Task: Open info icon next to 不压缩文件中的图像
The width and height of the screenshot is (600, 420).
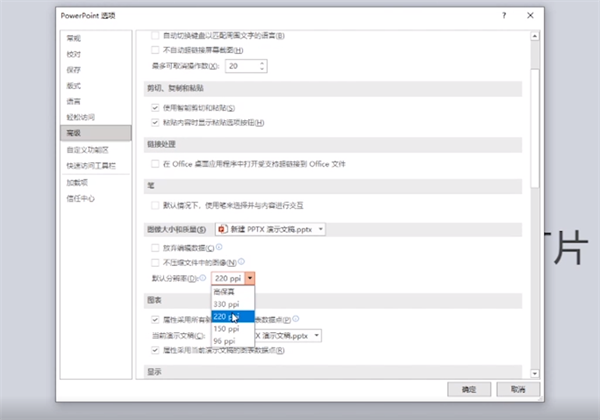Action: [x=241, y=262]
